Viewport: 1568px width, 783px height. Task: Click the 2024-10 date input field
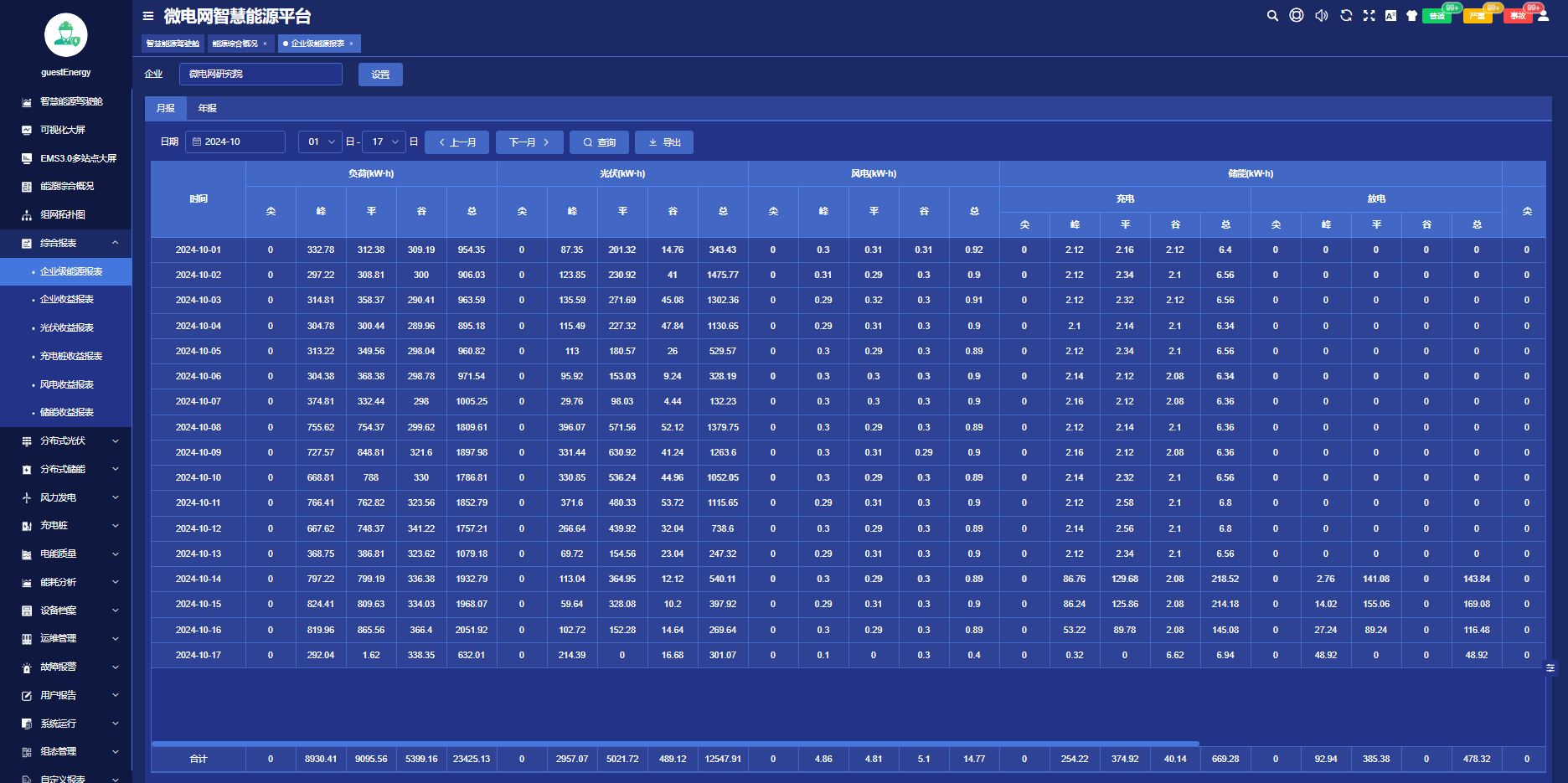(x=235, y=142)
